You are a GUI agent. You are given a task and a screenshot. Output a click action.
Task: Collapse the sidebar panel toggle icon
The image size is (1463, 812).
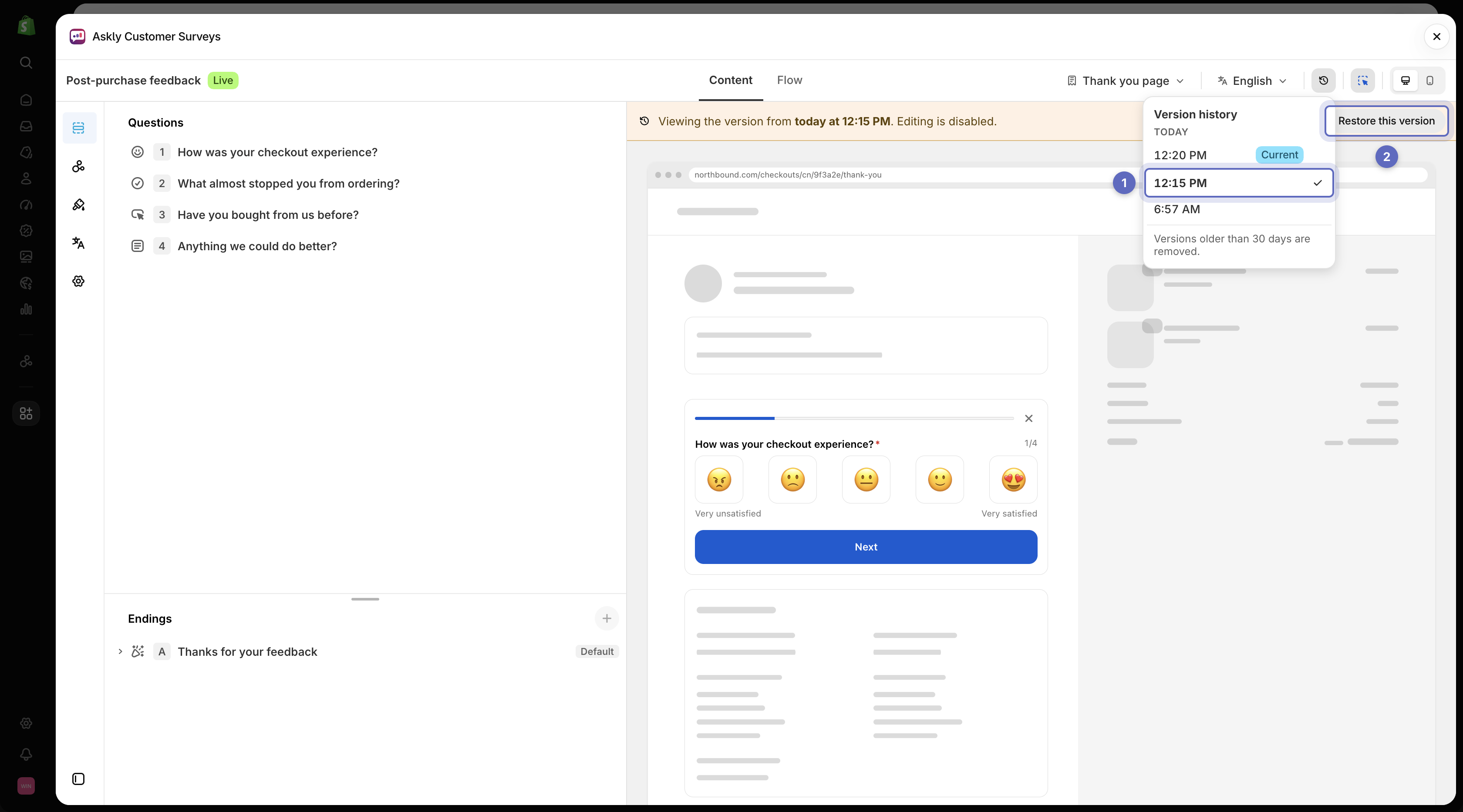78,779
